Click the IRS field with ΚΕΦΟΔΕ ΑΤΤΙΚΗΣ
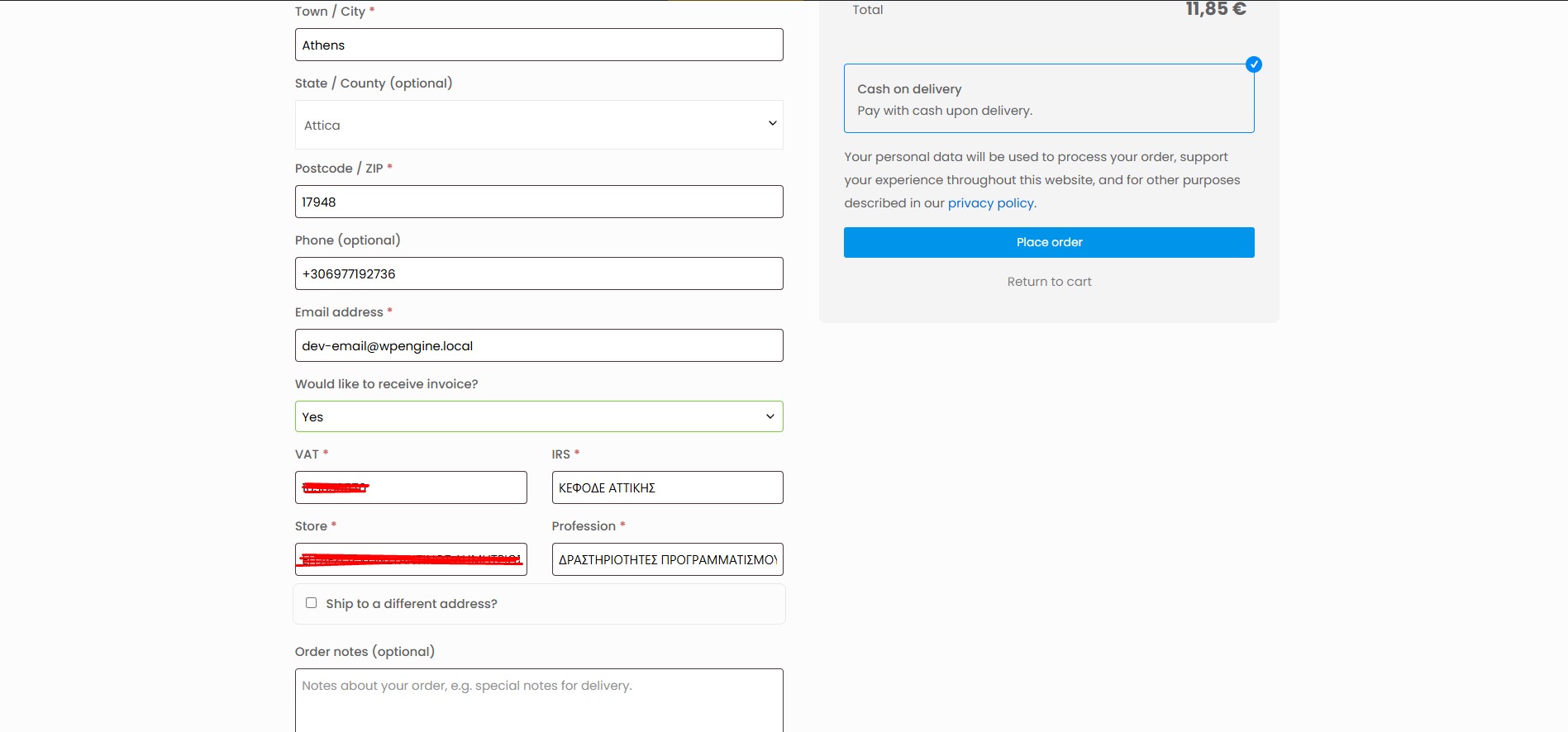 tap(667, 487)
